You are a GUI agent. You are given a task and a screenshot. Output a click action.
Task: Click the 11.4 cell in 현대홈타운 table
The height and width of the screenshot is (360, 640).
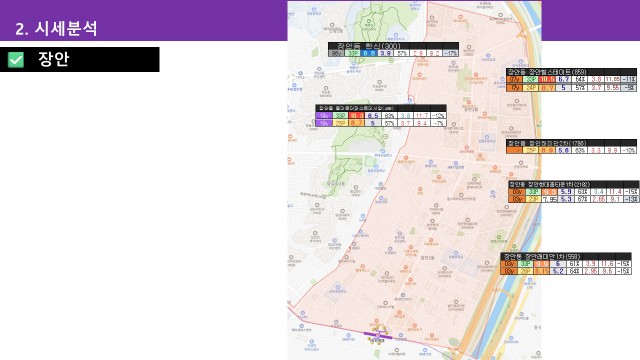[615, 192]
